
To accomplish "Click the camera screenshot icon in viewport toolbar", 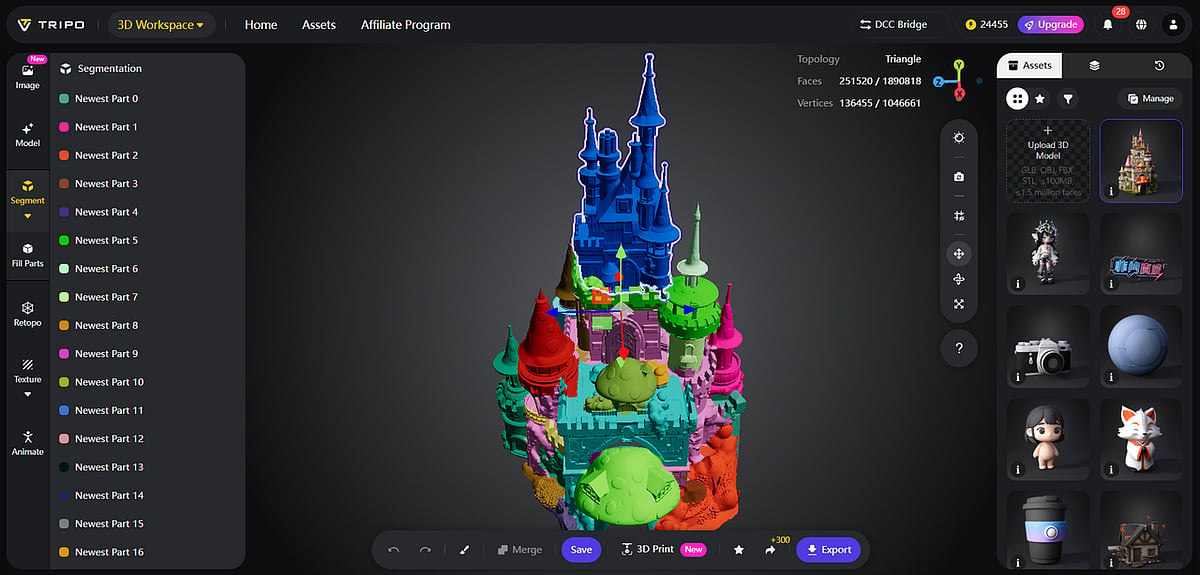I will [959, 177].
